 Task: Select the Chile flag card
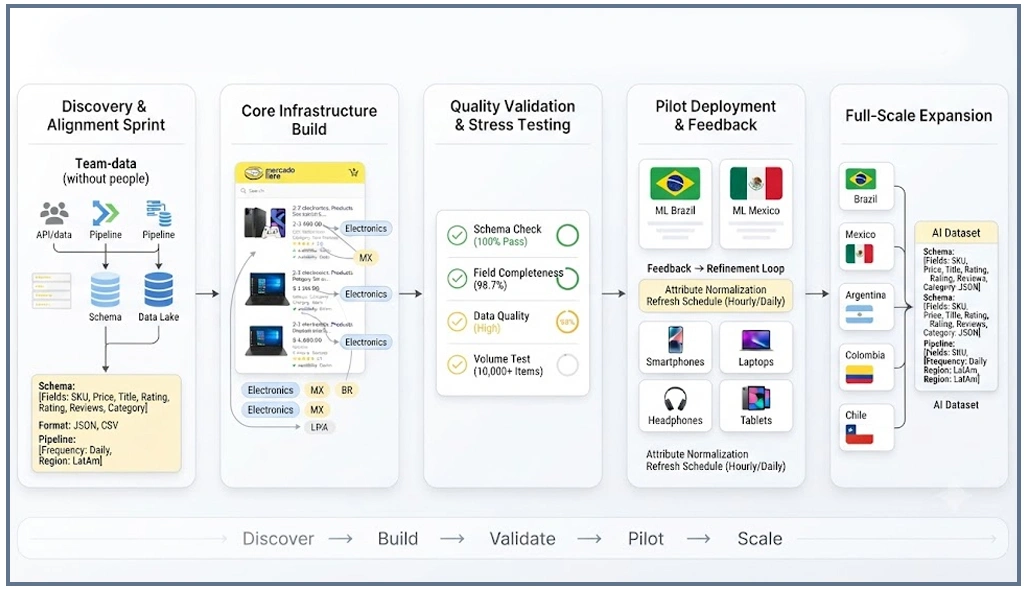coord(866,427)
